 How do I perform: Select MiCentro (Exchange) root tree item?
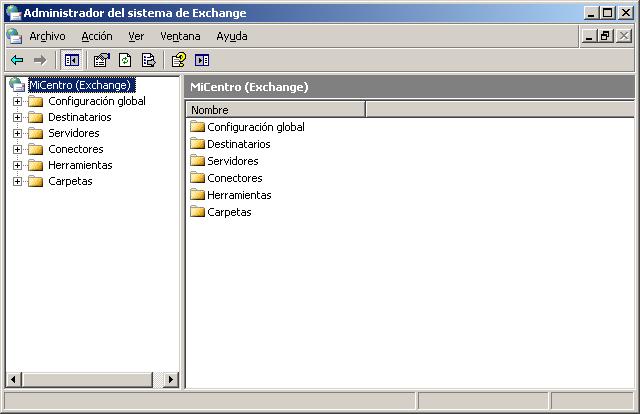click(x=80, y=85)
